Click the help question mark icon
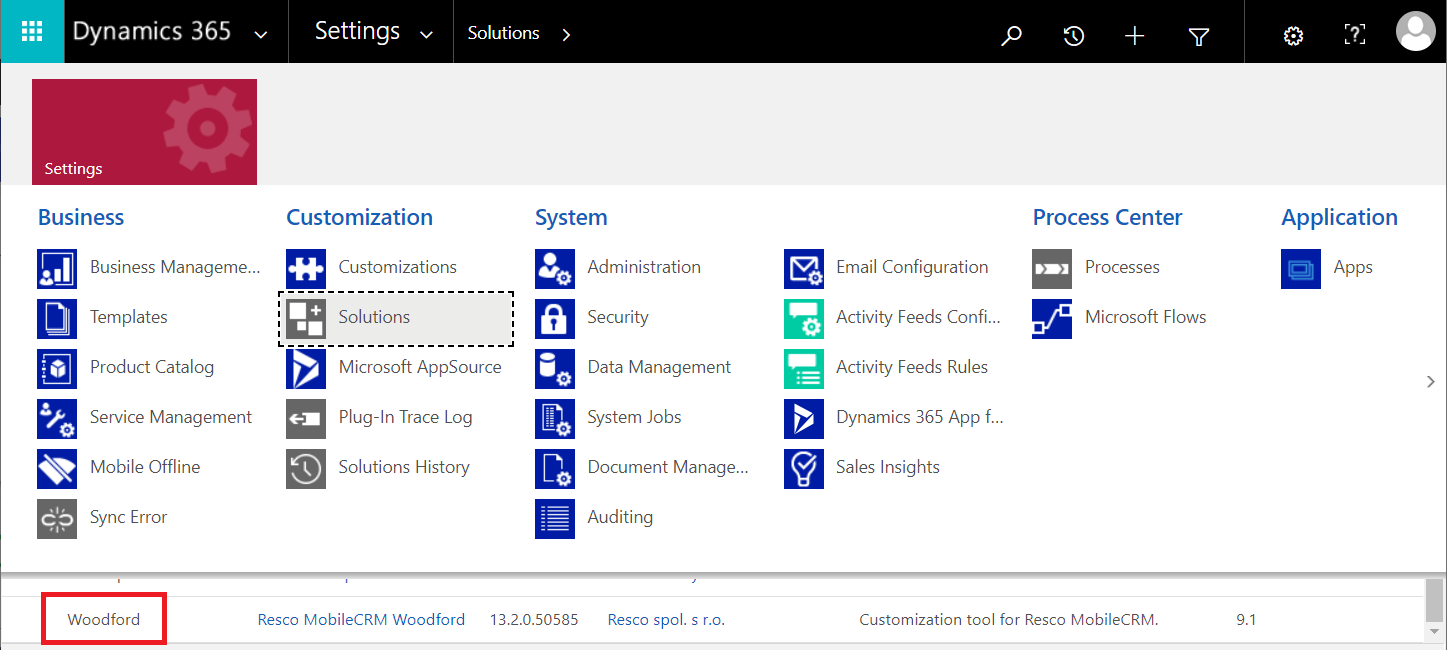This screenshot has height=650, width=1447. pyautogui.click(x=1354, y=36)
